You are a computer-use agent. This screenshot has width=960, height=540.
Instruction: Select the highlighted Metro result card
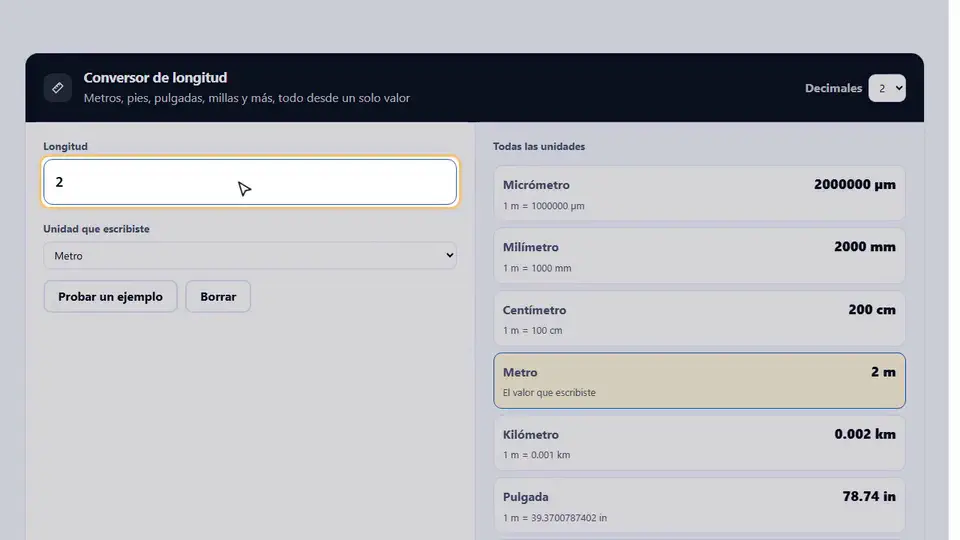[x=699, y=381]
